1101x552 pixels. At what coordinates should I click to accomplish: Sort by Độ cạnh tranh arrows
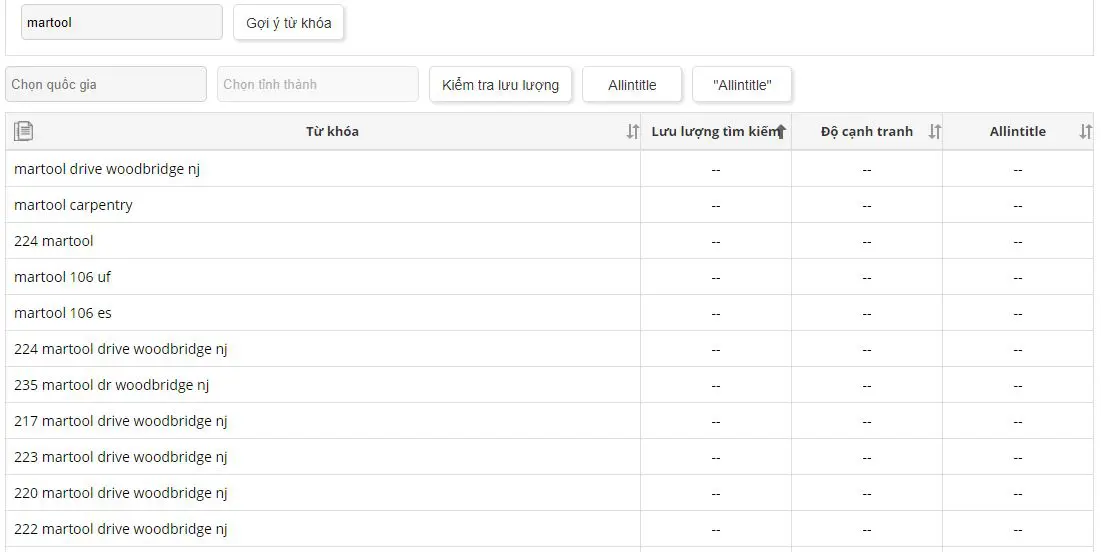pyautogui.click(x=934, y=131)
